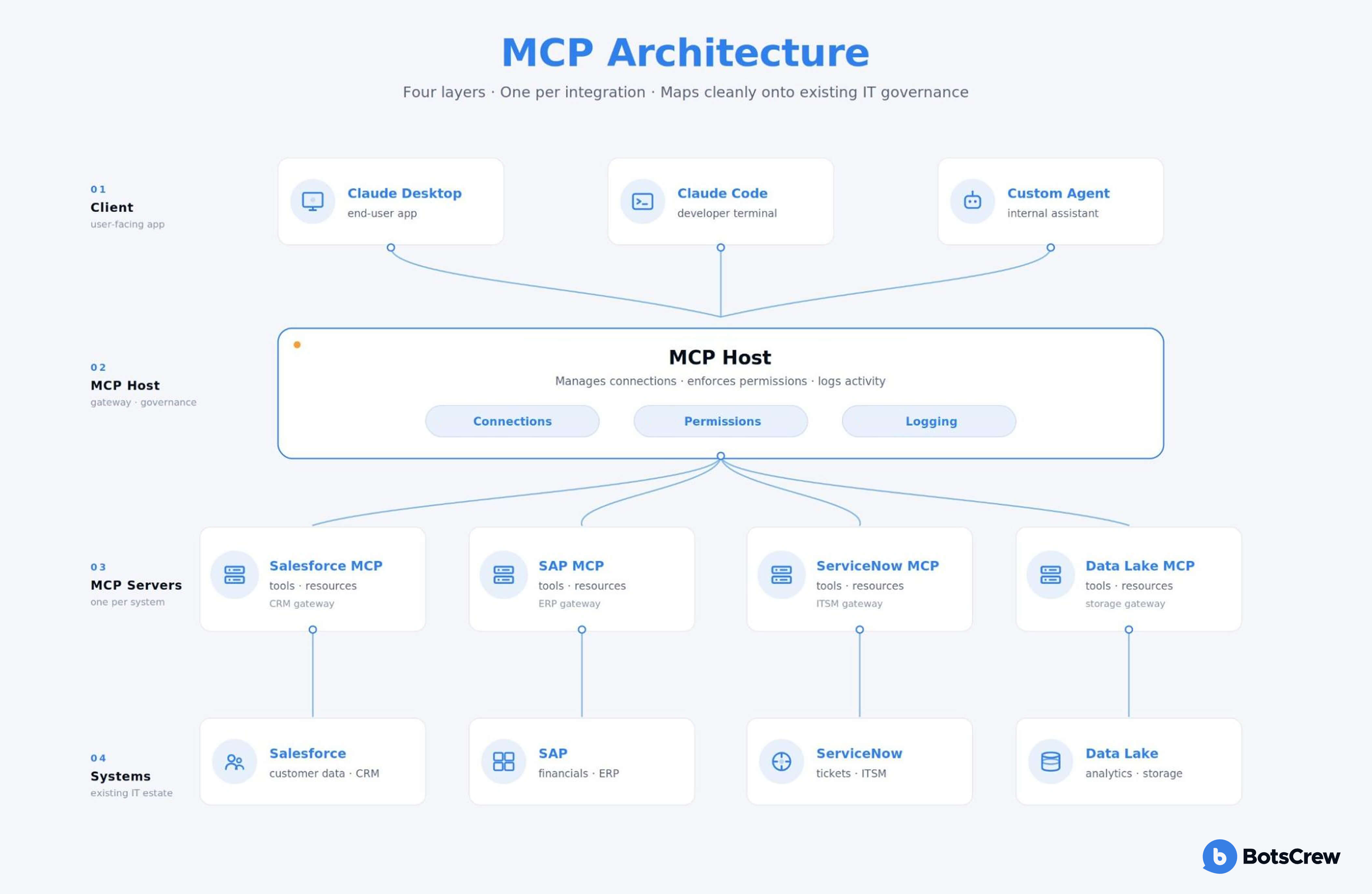Click the Data Lake system title
The width and height of the screenshot is (1372, 894).
[x=1122, y=753]
